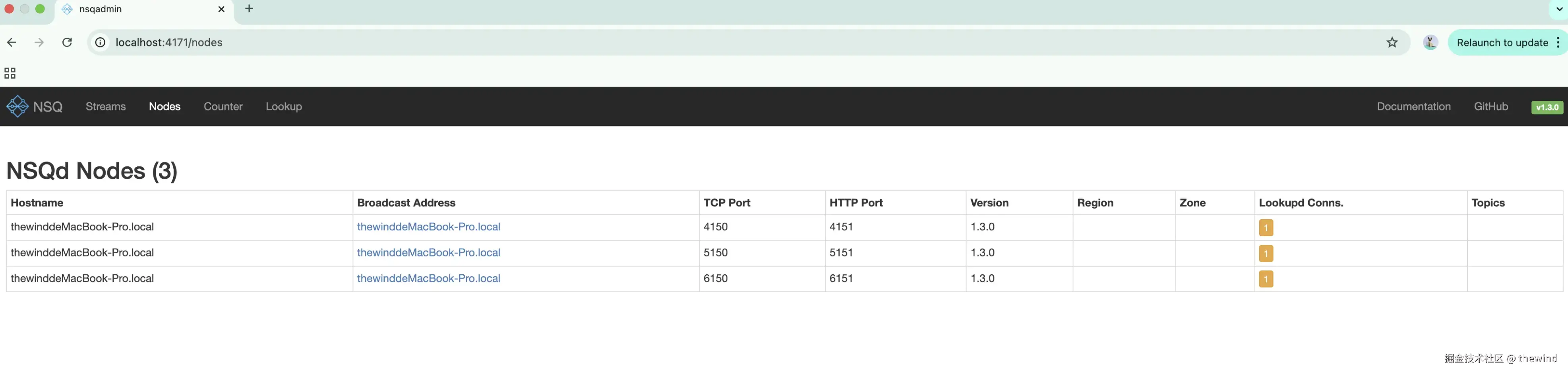Open the Chrome three-dot menu
This screenshot has width=1568, height=374.
[x=1558, y=42]
